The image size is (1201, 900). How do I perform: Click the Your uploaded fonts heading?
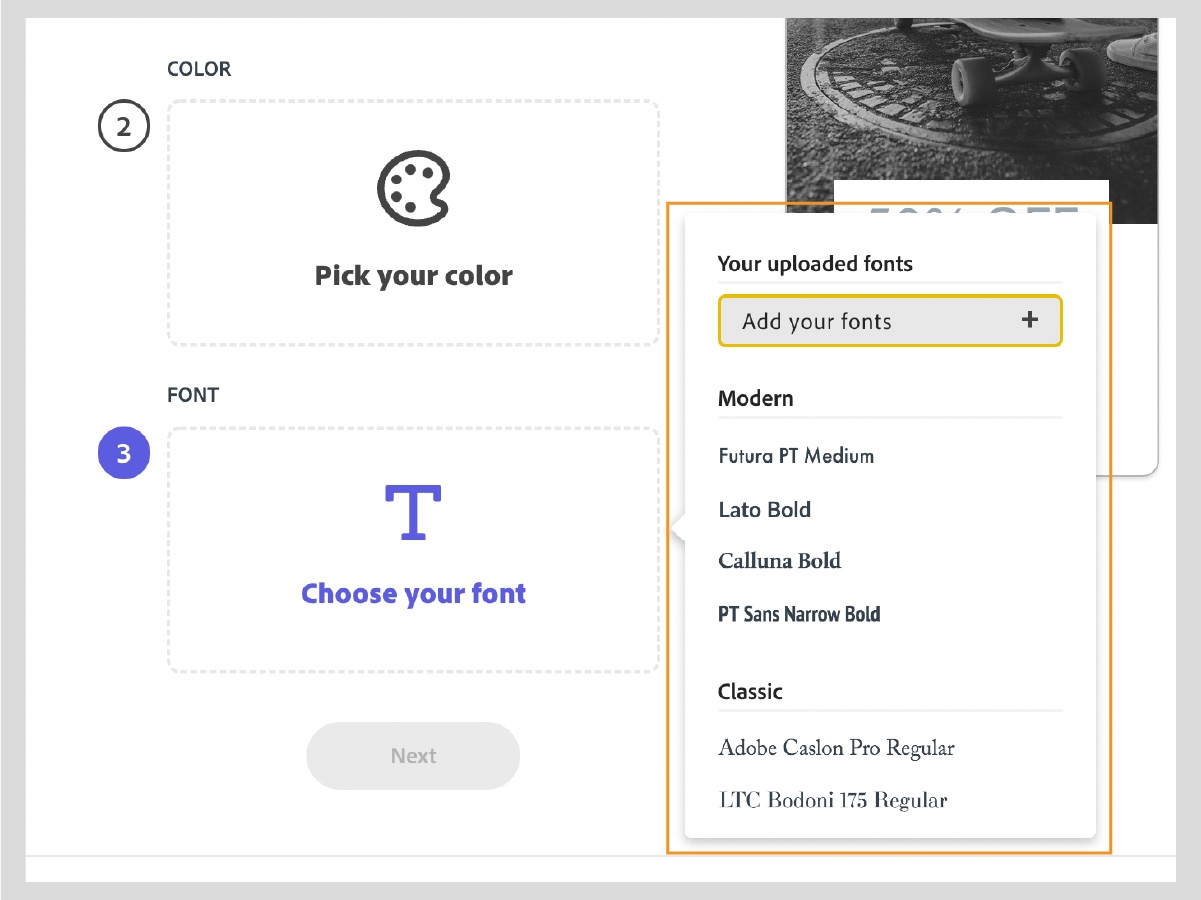pyautogui.click(x=815, y=264)
